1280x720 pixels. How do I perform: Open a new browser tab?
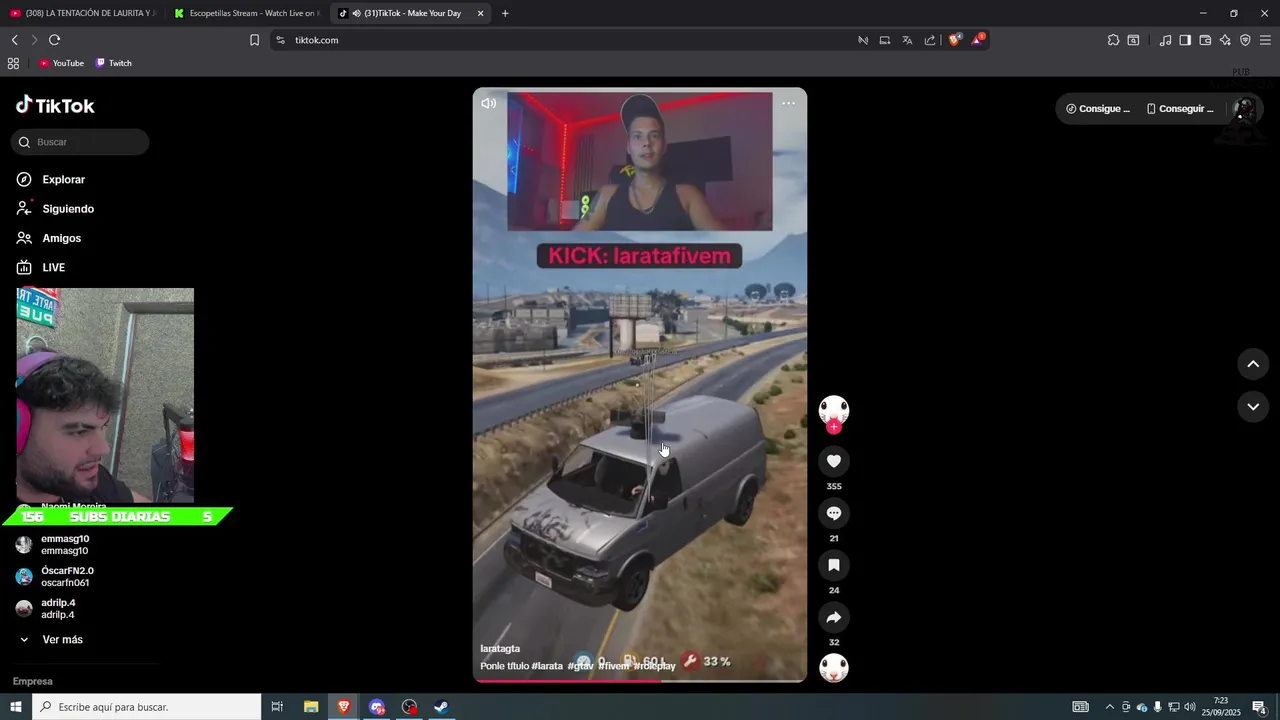tap(505, 13)
